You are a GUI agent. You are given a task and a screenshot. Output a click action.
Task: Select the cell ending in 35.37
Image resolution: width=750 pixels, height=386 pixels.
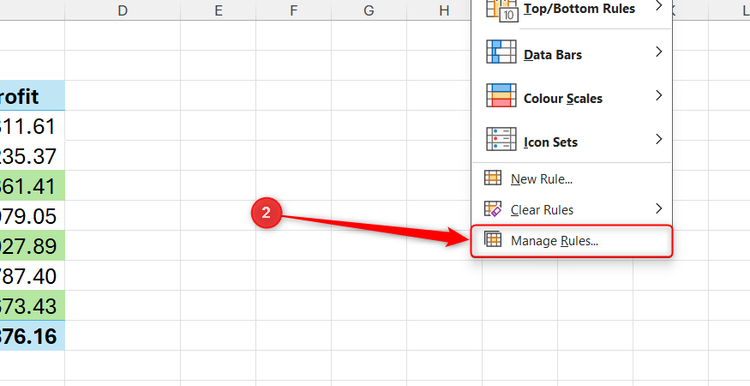(32, 156)
